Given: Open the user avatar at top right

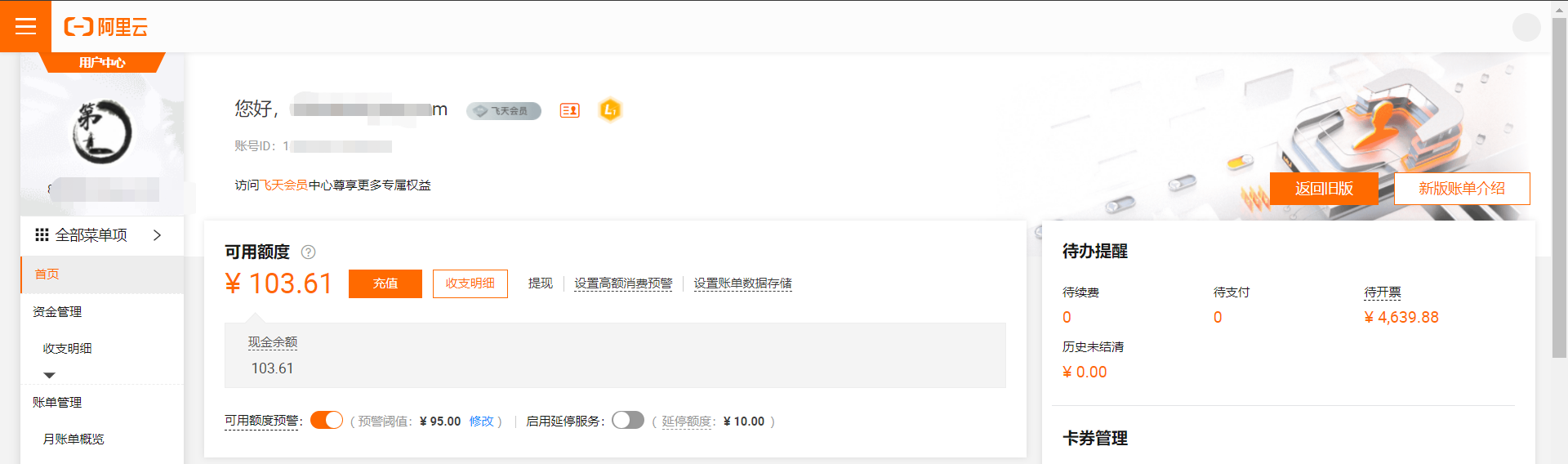Looking at the screenshot, I should tap(1526, 27).
